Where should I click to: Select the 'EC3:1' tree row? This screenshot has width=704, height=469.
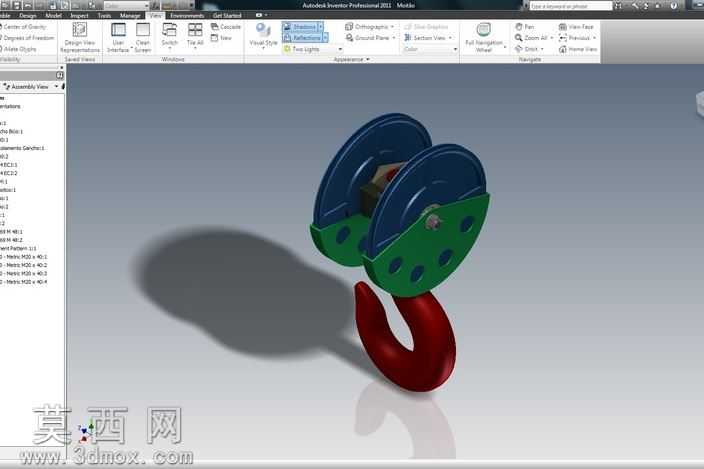click(x=9, y=165)
